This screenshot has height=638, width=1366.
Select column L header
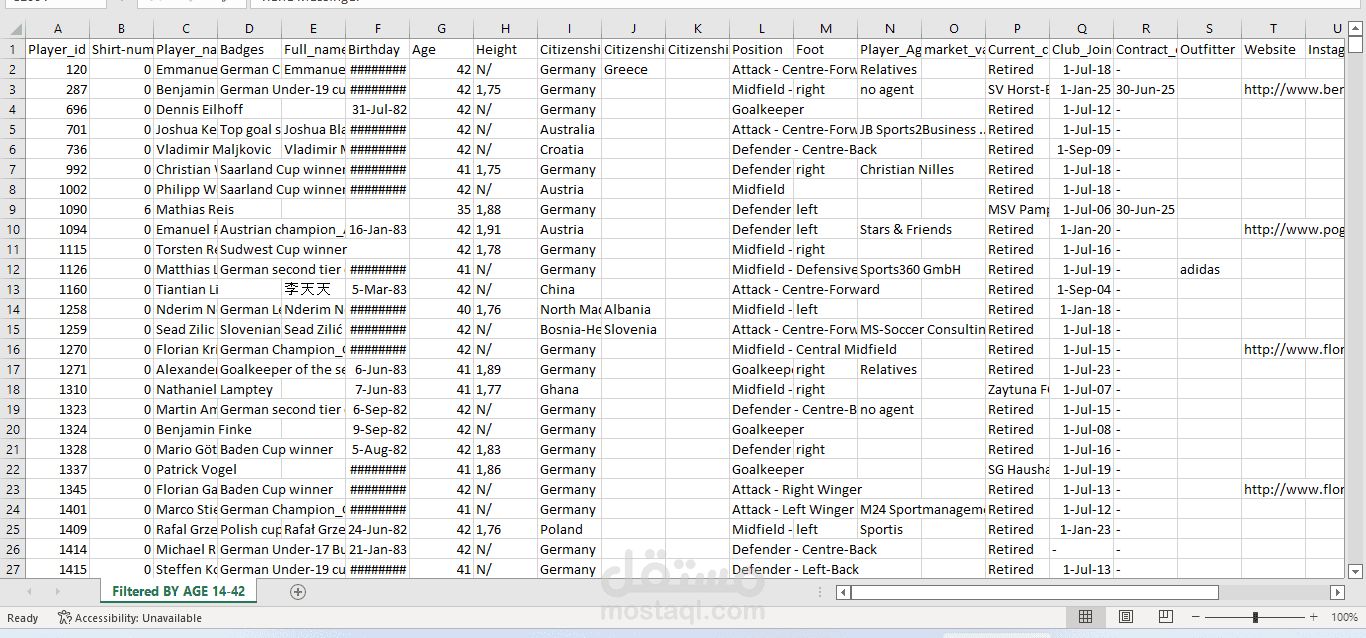point(762,29)
